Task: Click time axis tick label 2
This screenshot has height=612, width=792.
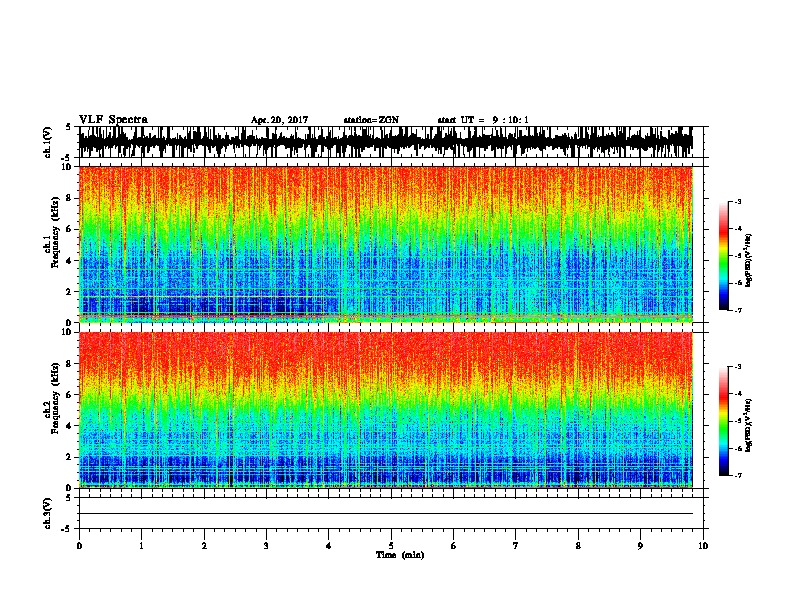Action: pyautogui.click(x=204, y=546)
